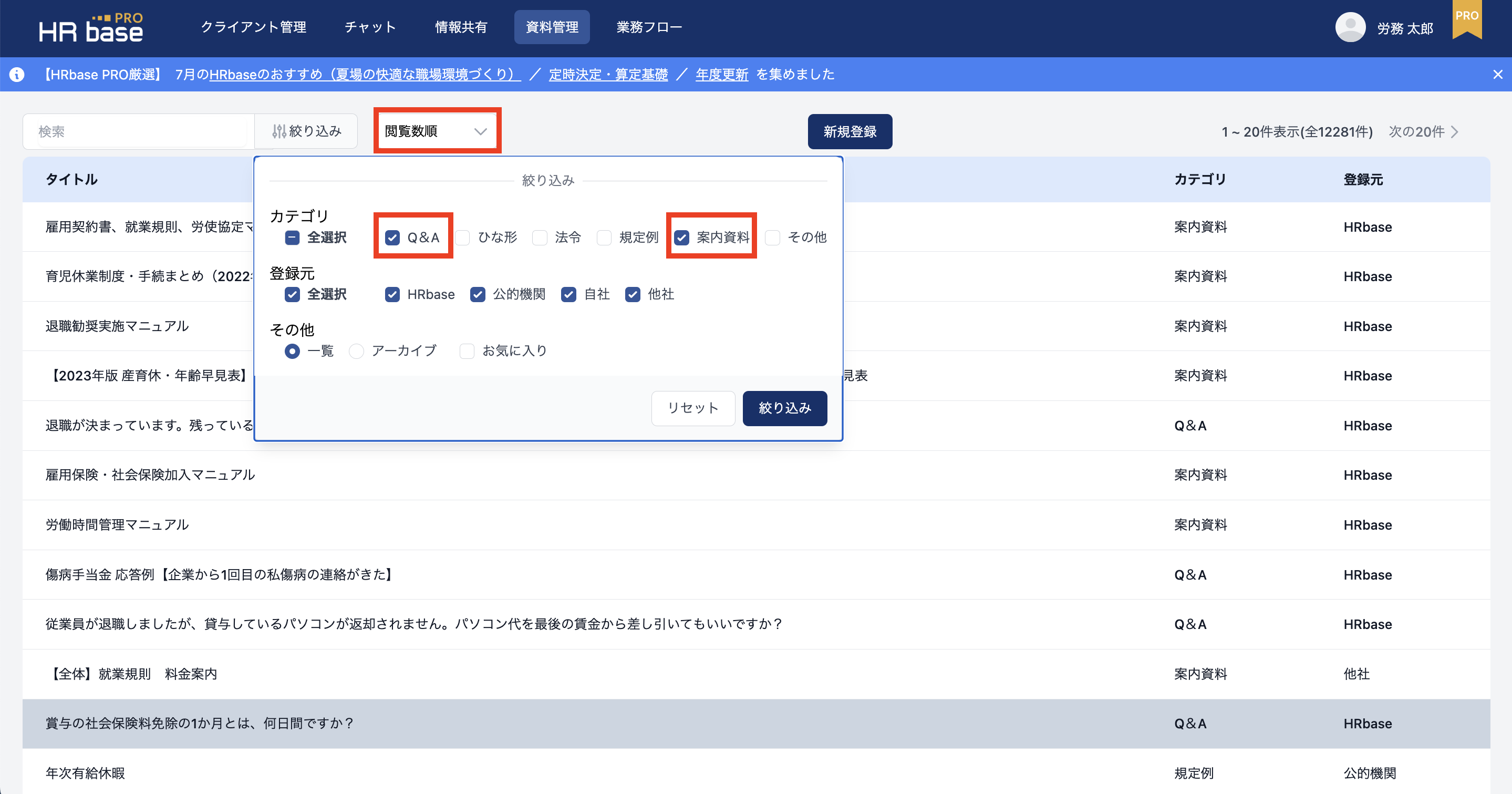This screenshot has width=1512, height=794.
Task: Click the info icon in banner
Action: [17, 75]
